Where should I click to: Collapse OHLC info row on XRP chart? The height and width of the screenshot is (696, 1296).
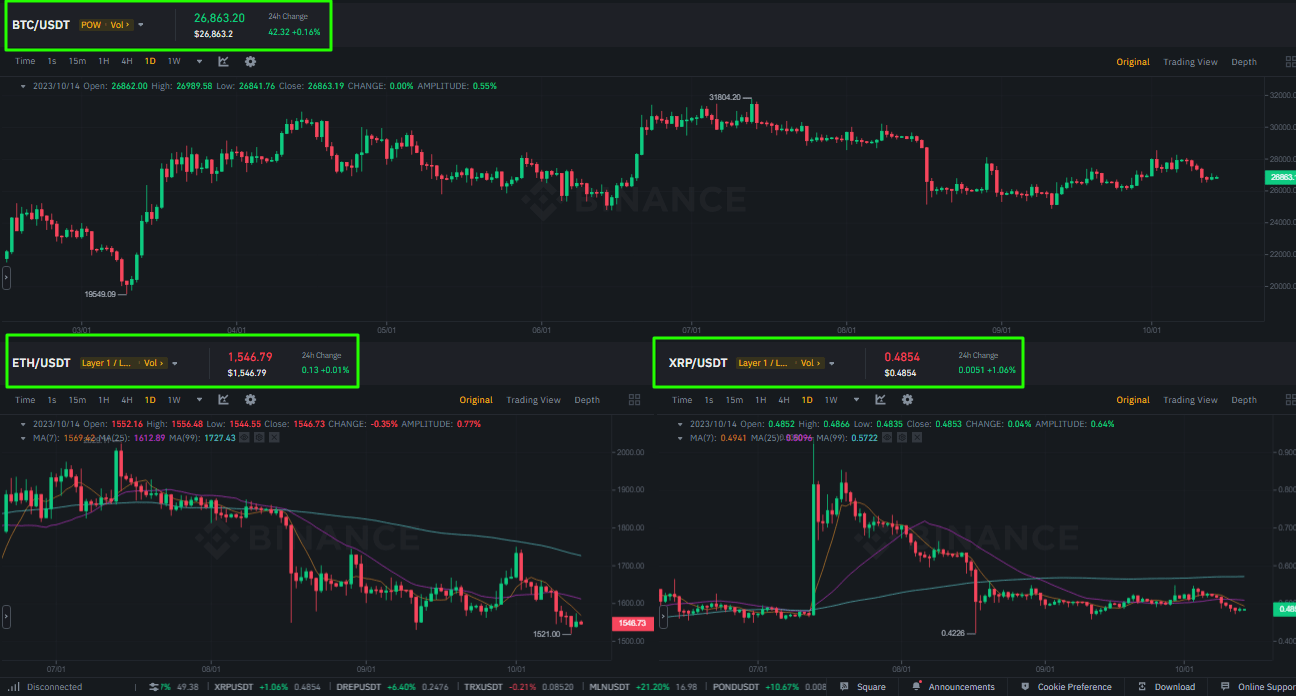click(680, 424)
